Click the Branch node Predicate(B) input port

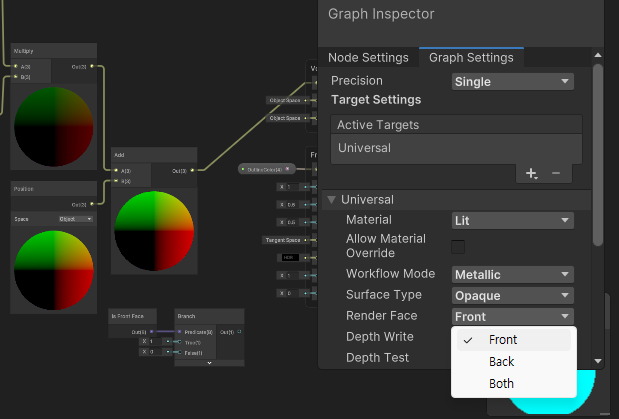[180, 332]
